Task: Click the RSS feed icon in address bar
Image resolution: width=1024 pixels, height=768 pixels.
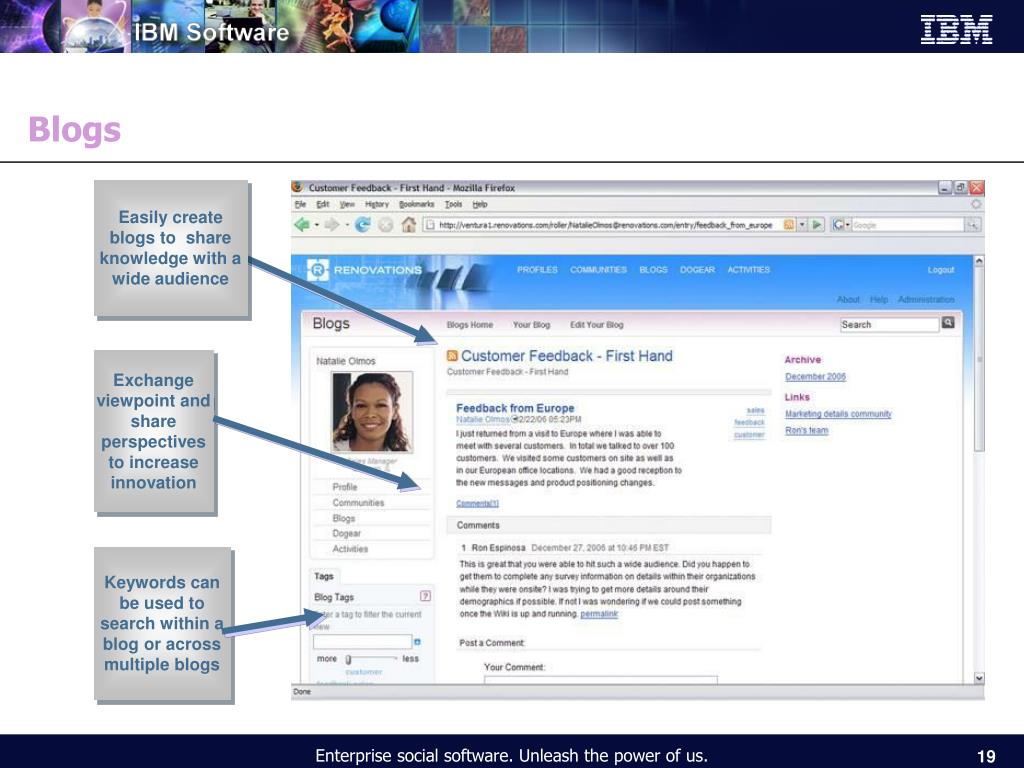Action: click(789, 225)
